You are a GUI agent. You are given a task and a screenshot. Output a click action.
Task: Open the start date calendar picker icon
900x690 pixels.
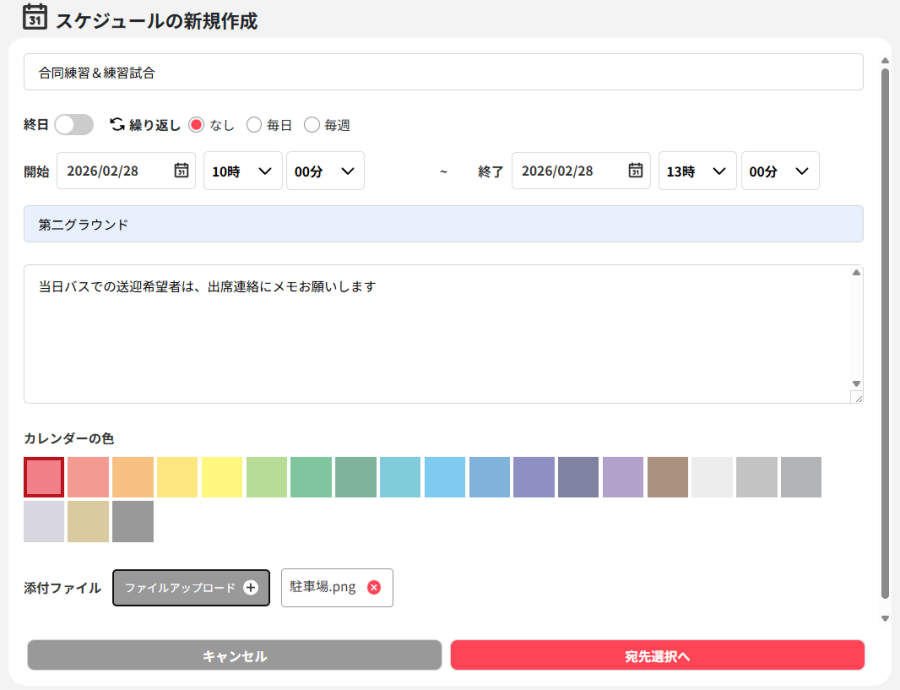pos(181,171)
